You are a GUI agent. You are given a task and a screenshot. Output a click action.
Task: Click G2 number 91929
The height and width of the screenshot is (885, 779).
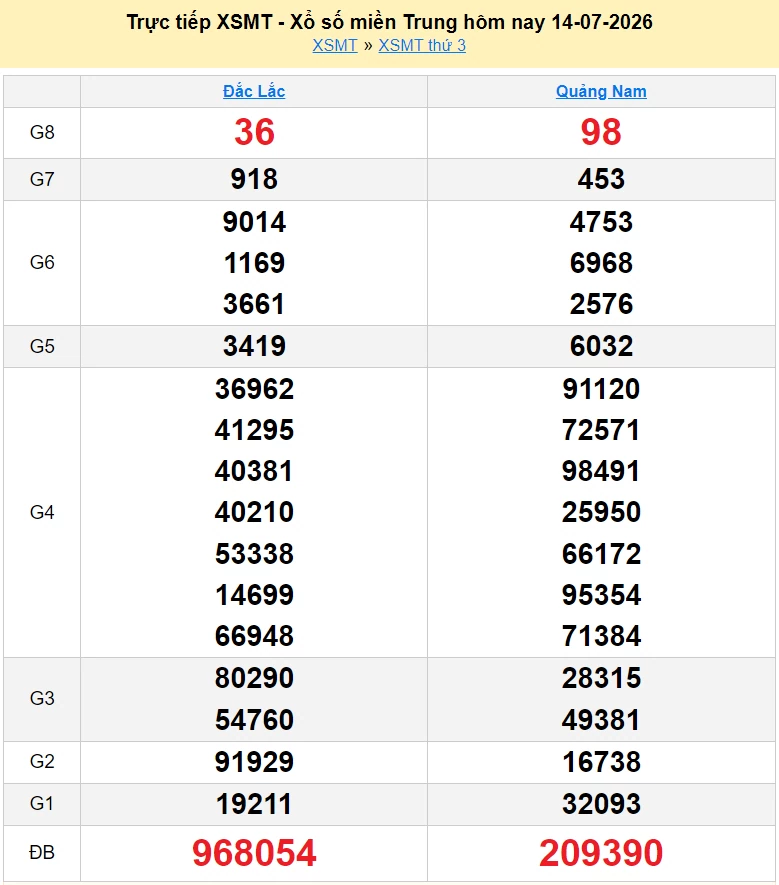254,762
